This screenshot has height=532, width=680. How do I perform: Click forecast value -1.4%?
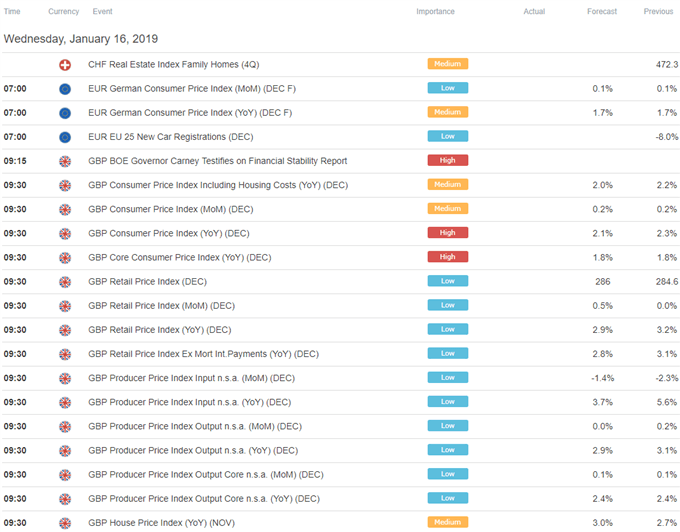(602, 379)
